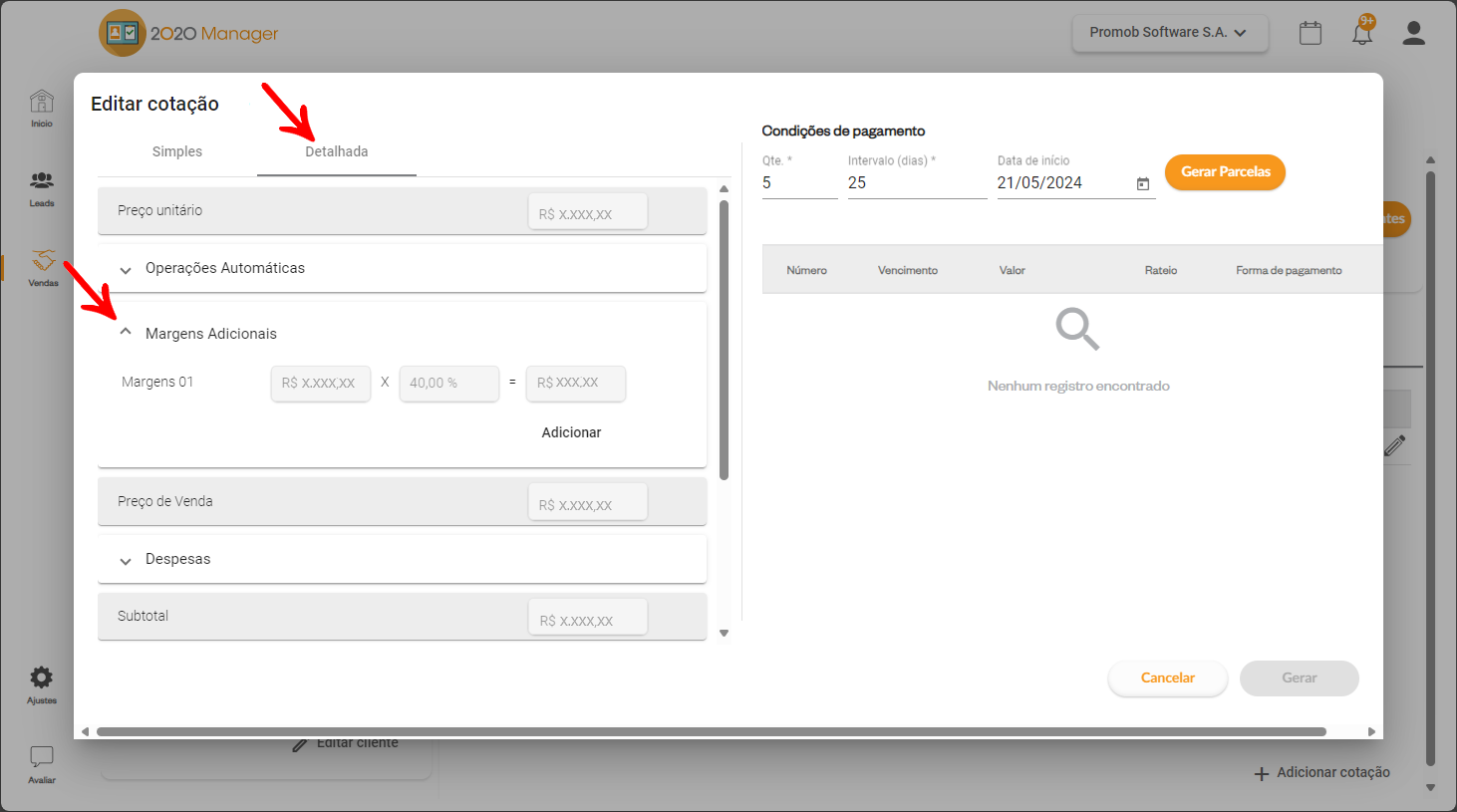Click the Preço unitário label
The height and width of the screenshot is (812, 1457).
tap(159, 211)
